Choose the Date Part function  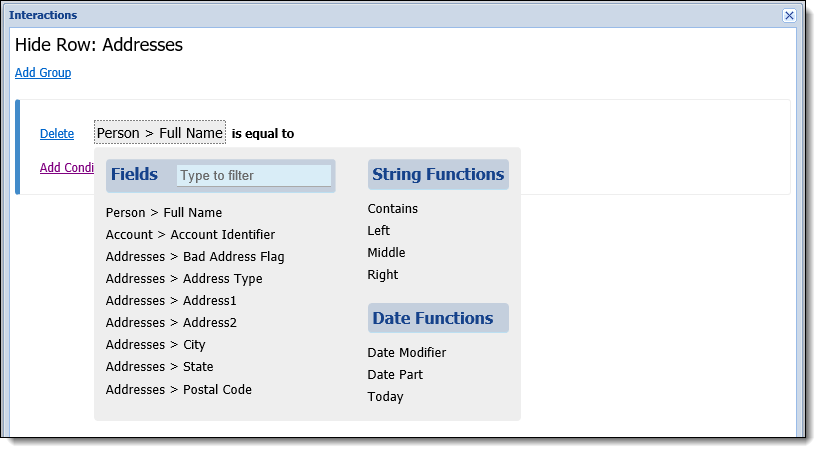pos(395,374)
